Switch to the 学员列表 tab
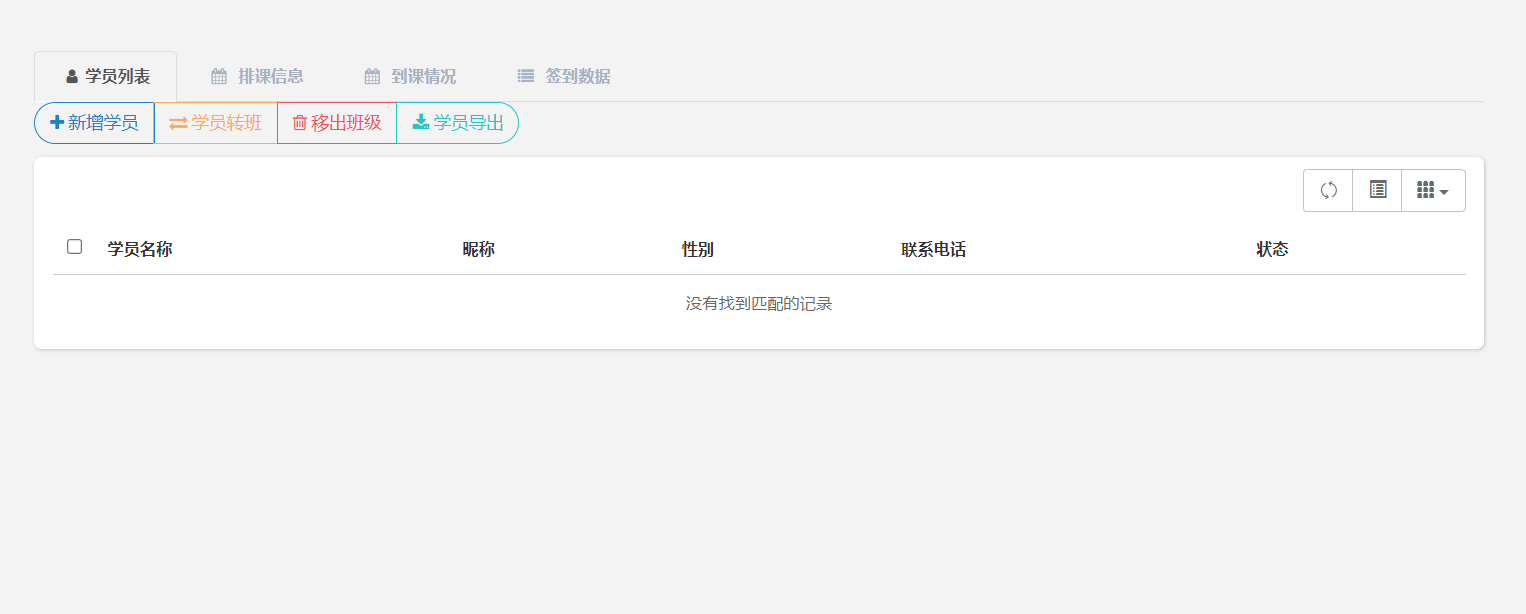 tap(106, 76)
